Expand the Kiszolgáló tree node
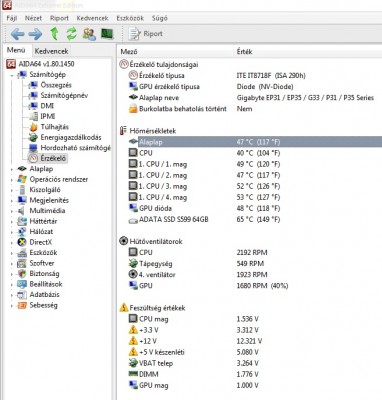 12,190
